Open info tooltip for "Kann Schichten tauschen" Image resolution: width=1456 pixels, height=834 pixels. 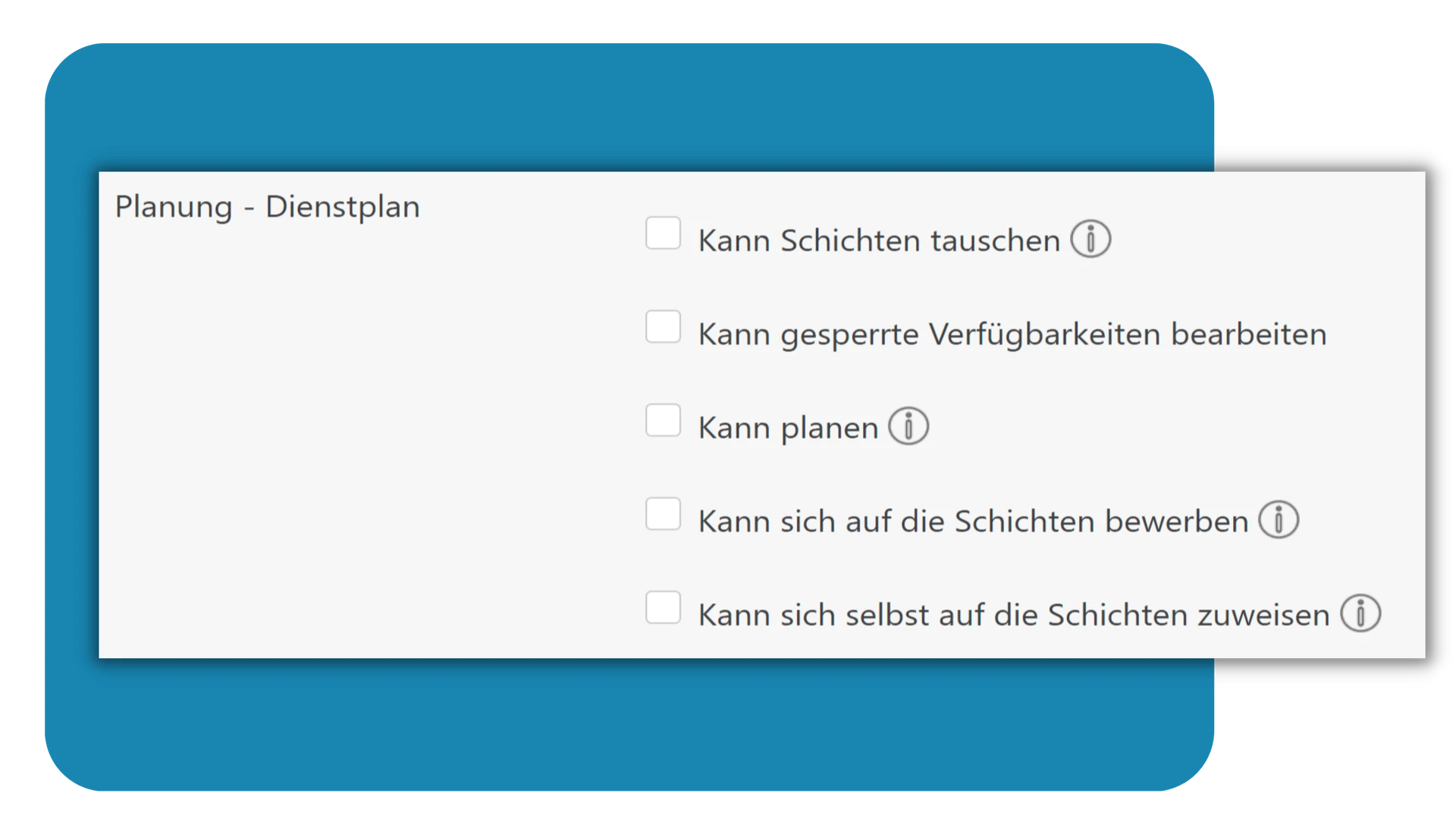pos(1092,240)
